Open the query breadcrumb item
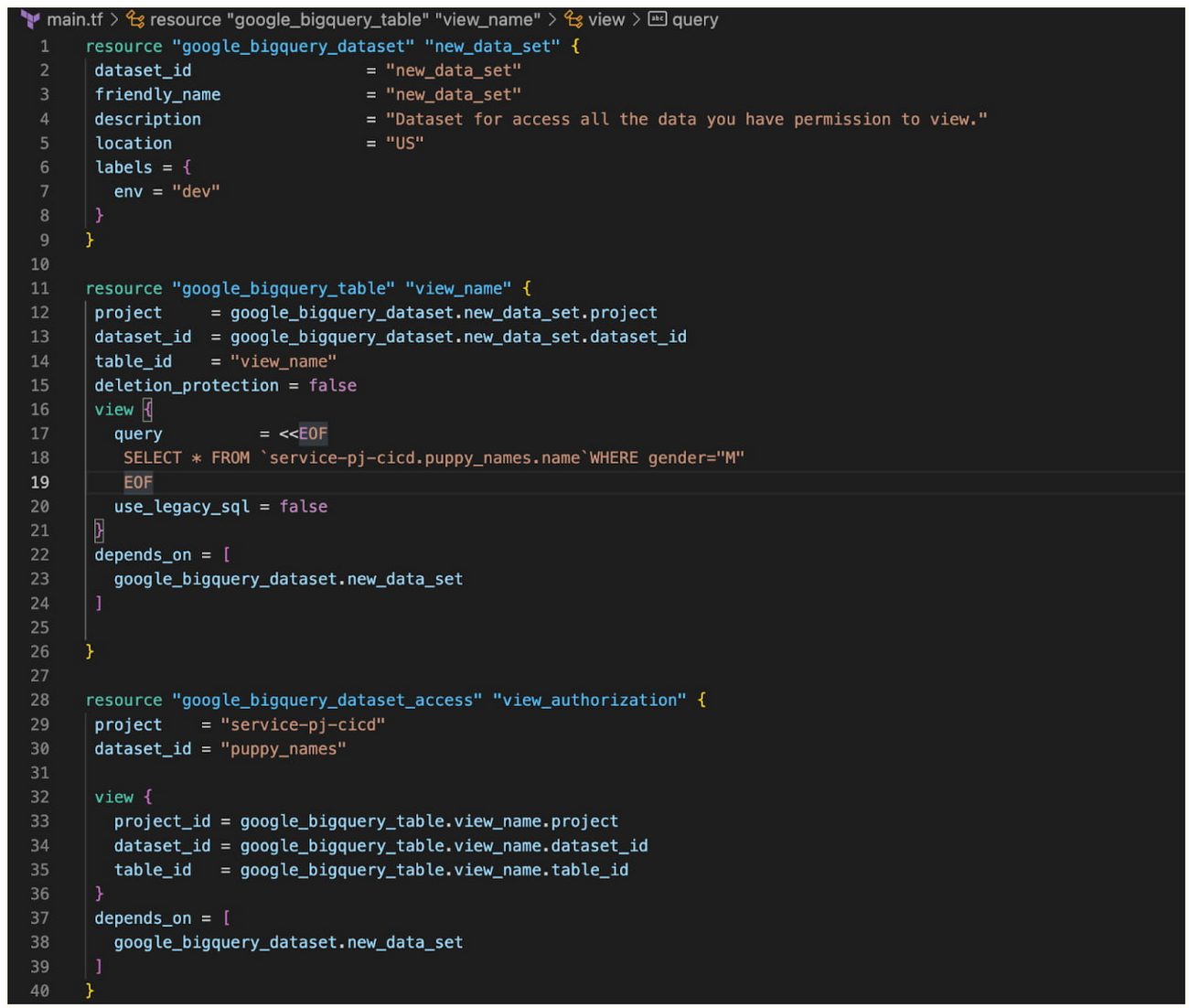 point(695,20)
